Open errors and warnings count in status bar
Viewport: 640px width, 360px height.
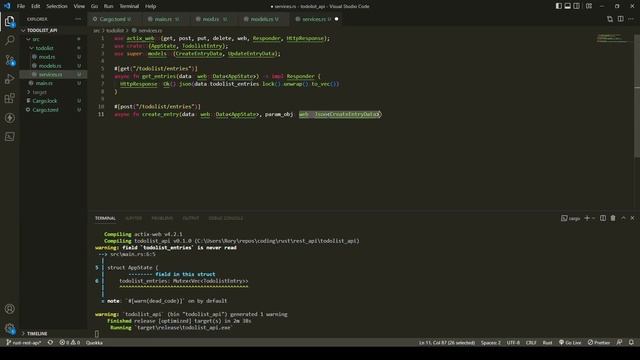(70, 342)
